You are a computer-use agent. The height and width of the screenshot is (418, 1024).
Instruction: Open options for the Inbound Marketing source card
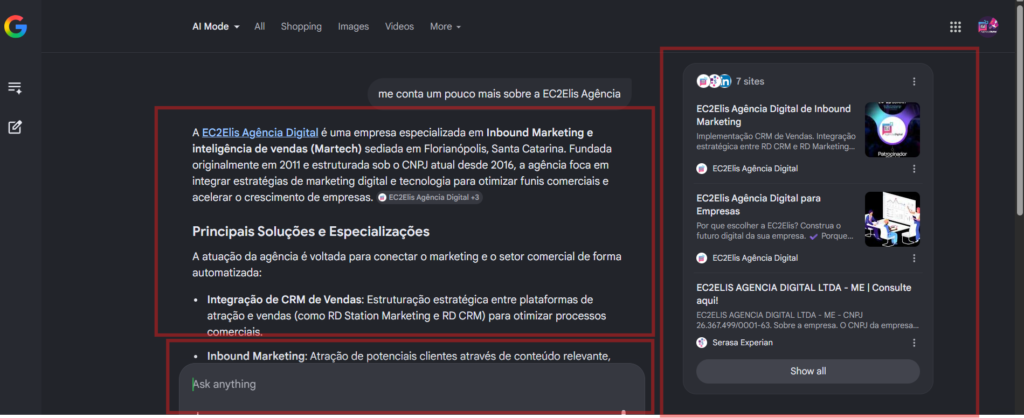[x=914, y=169]
